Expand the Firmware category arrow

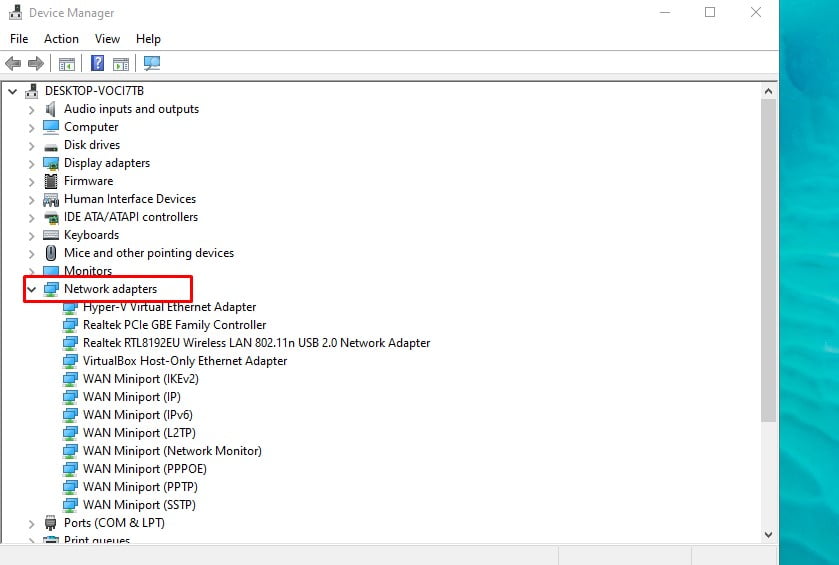click(x=31, y=182)
